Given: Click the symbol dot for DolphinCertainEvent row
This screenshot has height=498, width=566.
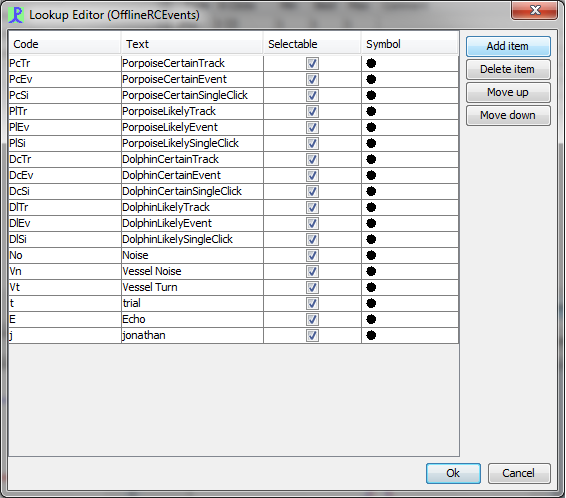Looking at the screenshot, I should pyautogui.click(x=371, y=175).
